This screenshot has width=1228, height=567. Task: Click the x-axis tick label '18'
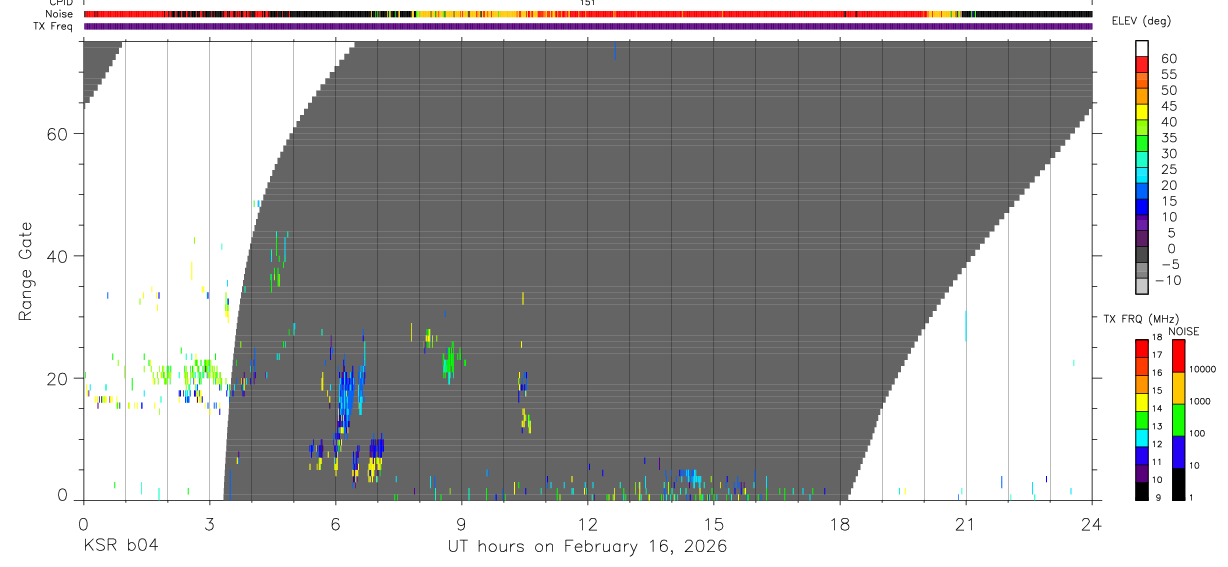pyautogui.click(x=840, y=523)
